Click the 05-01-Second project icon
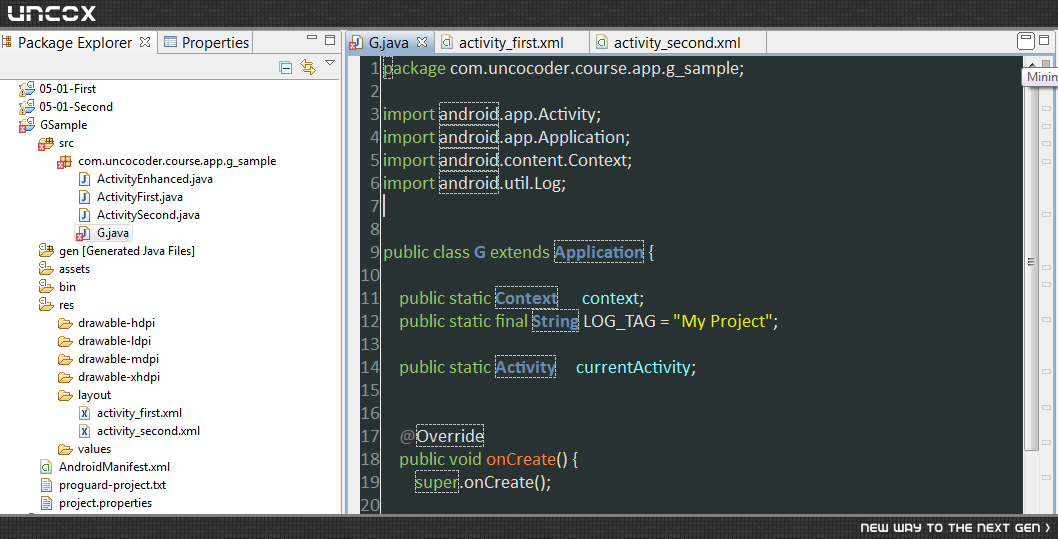 pos(27,107)
